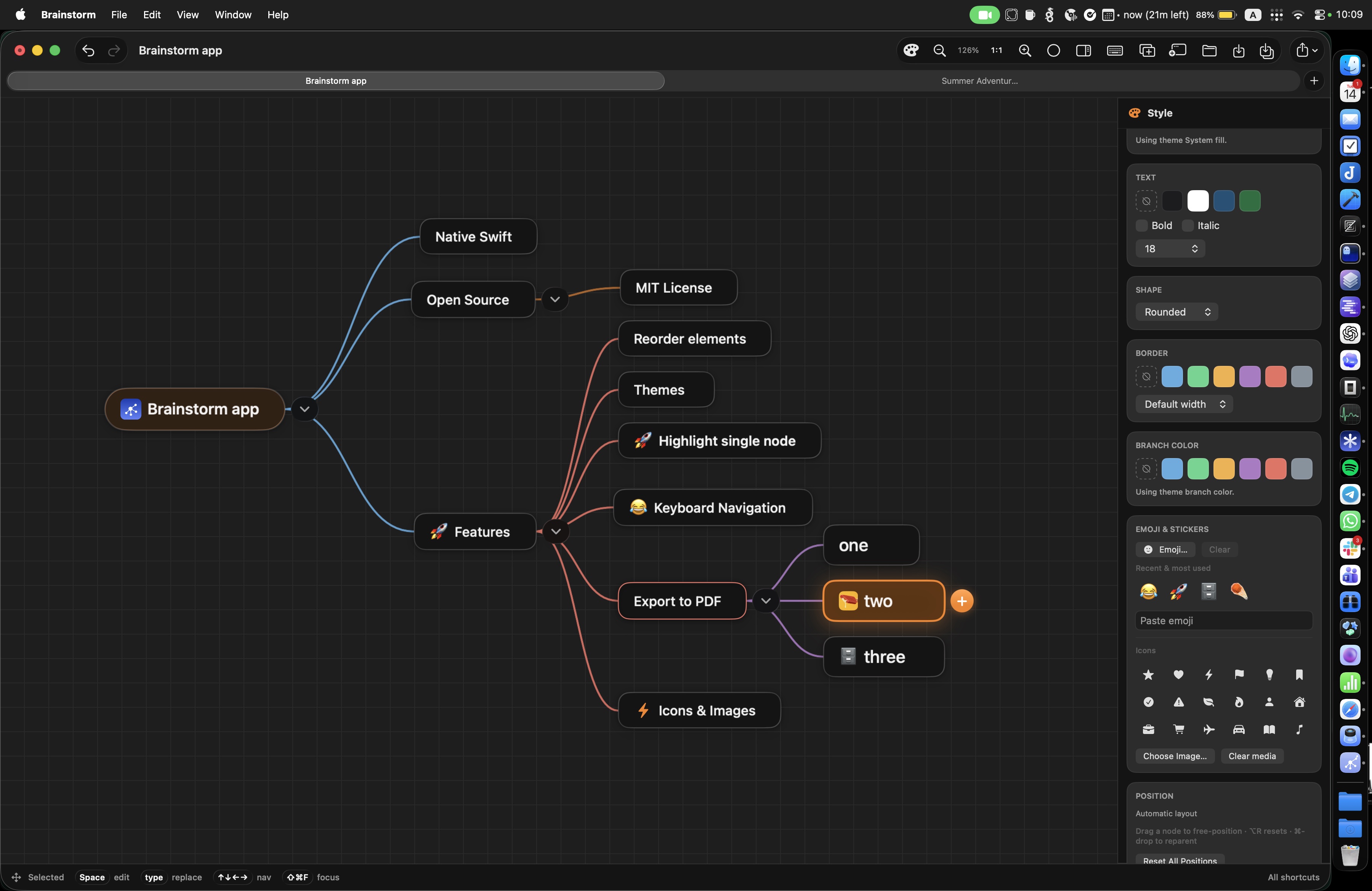Select the lightning bolt icon sticker
The width and height of the screenshot is (1372, 891).
pos(1209,674)
